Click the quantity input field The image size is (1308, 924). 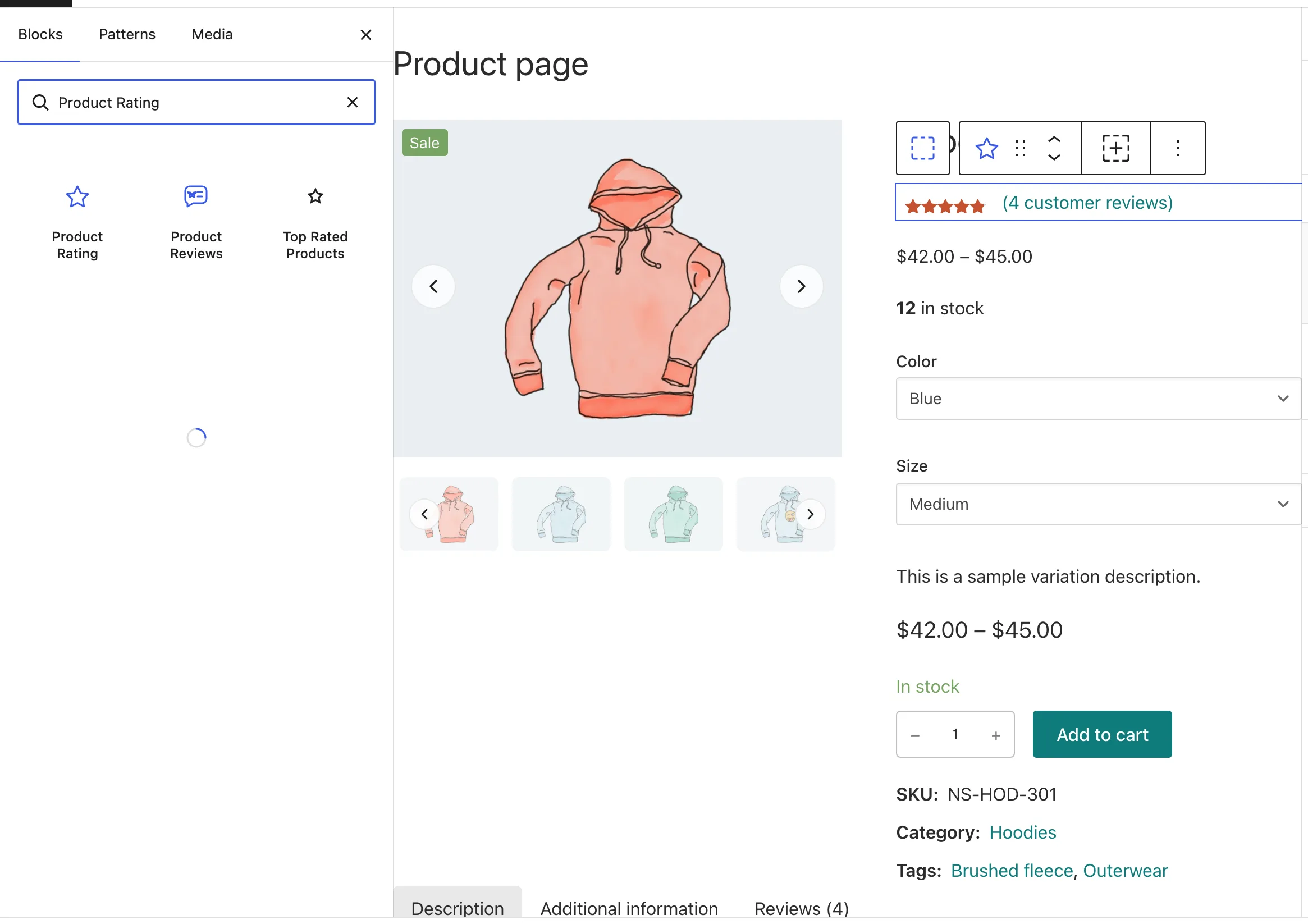tap(955, 734)
